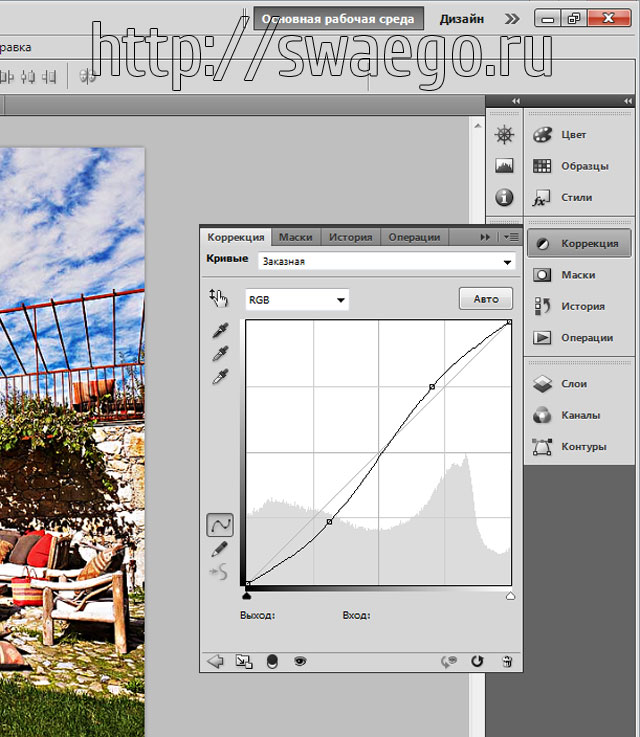Click the smooth curve icon
The image size is (640, 737).
point(219,572)
